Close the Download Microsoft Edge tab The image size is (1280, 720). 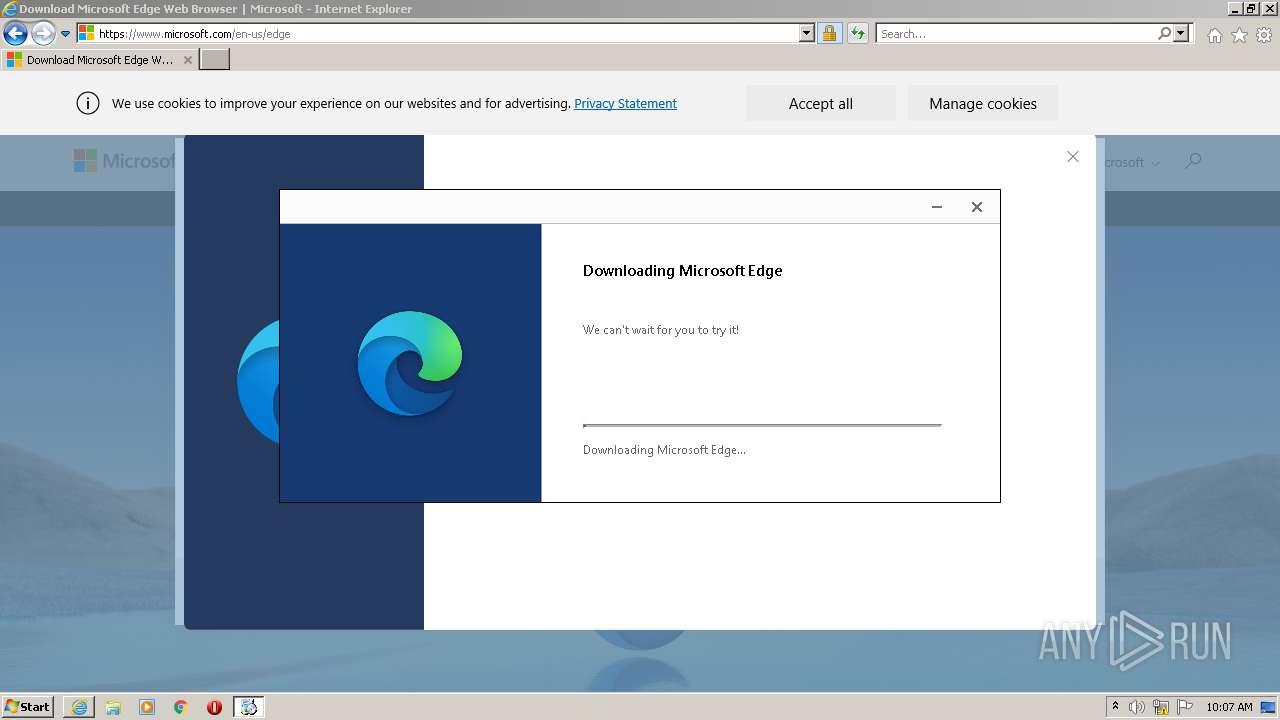(187, 60)
